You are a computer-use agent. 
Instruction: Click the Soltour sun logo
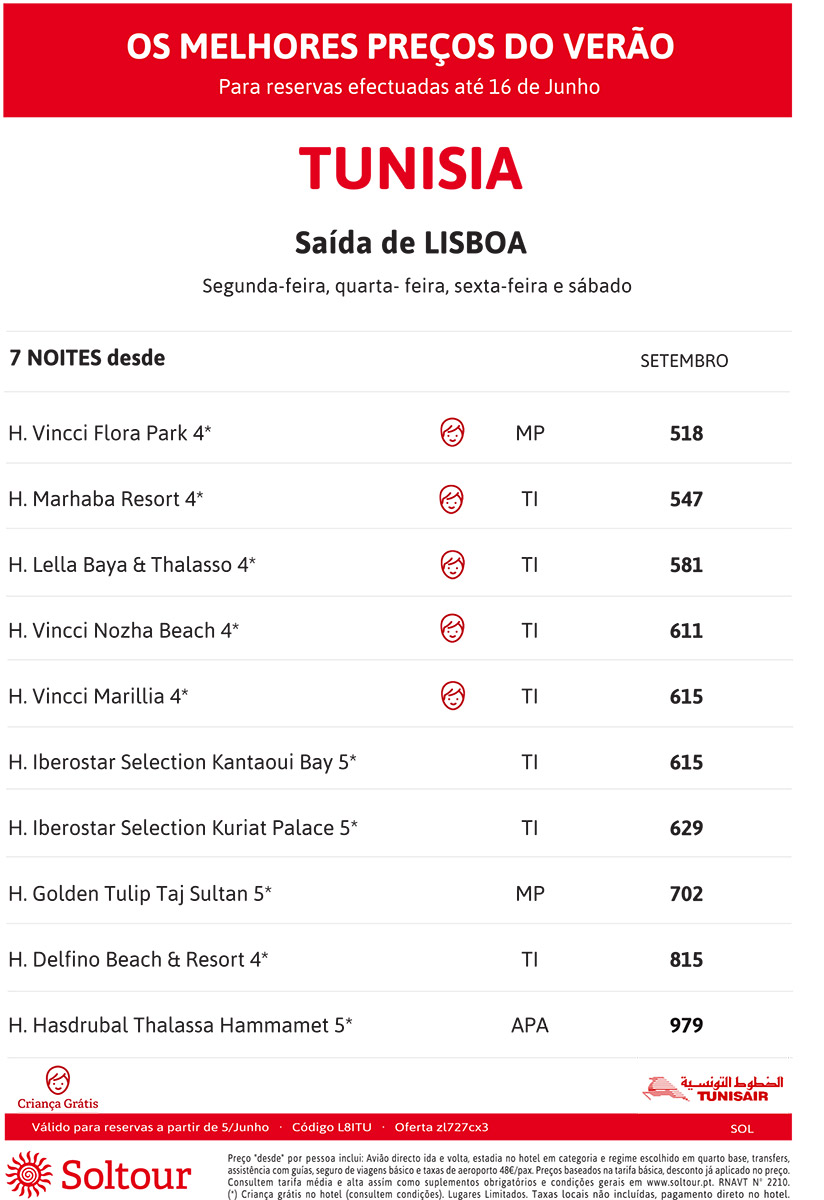click(28, 1174)
